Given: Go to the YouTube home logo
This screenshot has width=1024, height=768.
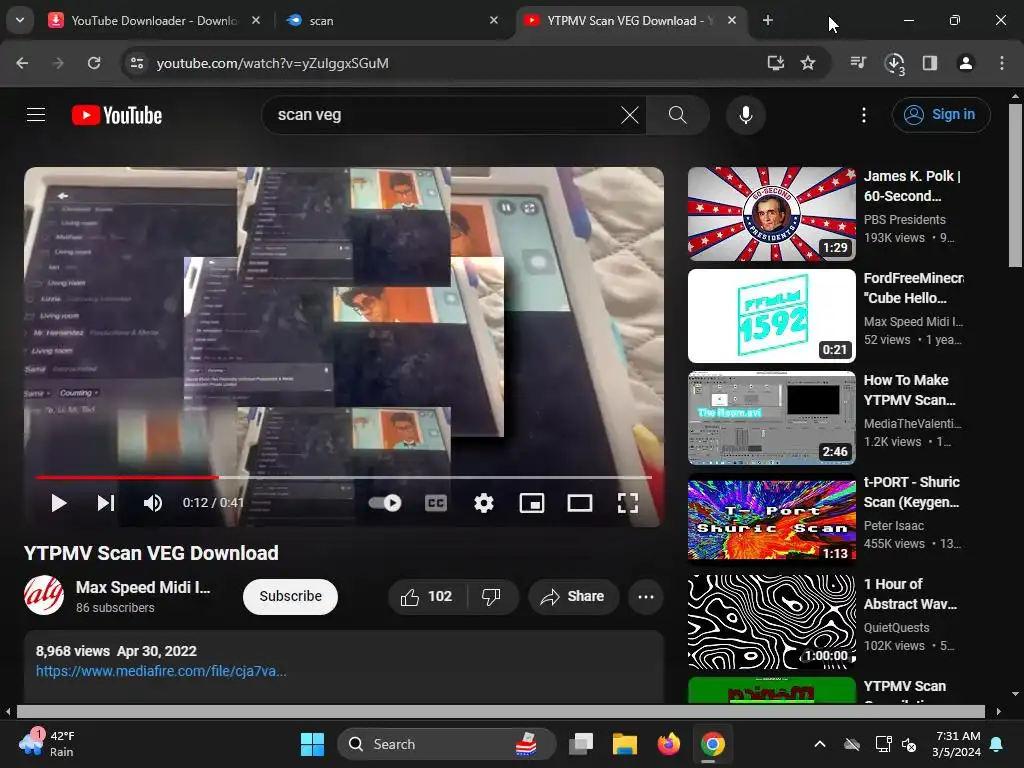Looking at the screenshot, I should click(x=117, y=115).
